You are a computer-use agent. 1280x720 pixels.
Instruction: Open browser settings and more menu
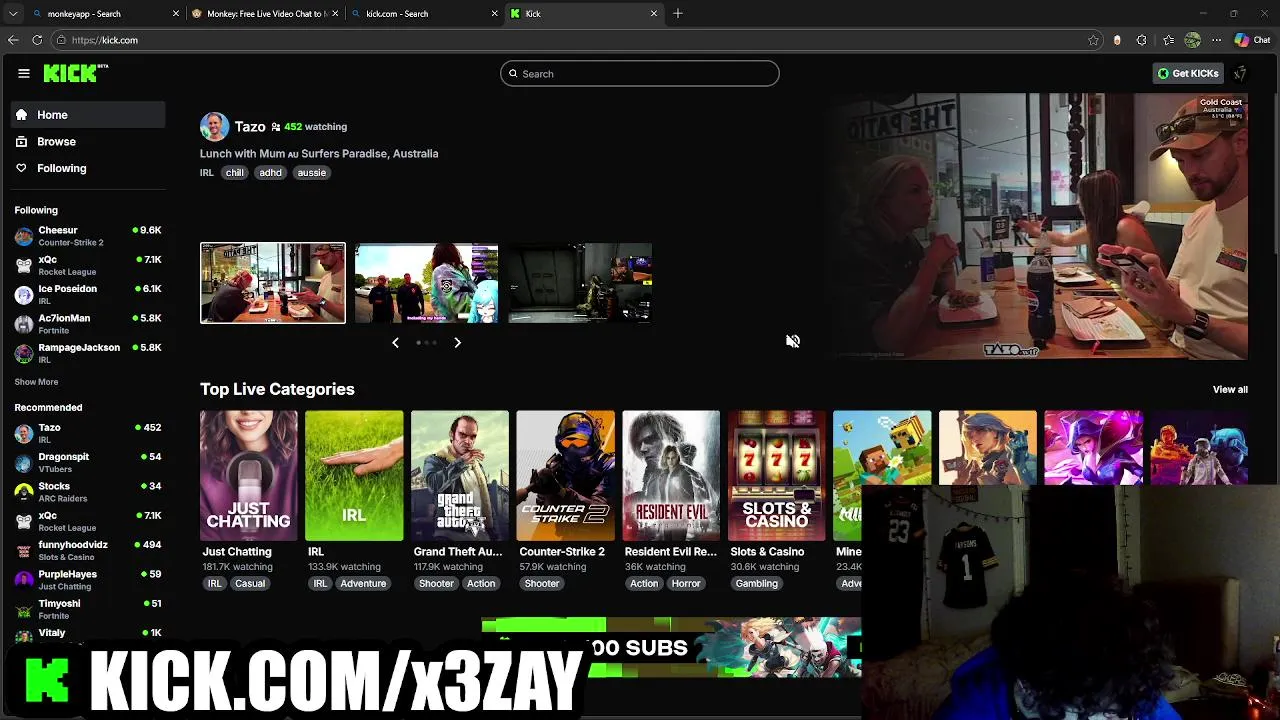pos(1216,40)
